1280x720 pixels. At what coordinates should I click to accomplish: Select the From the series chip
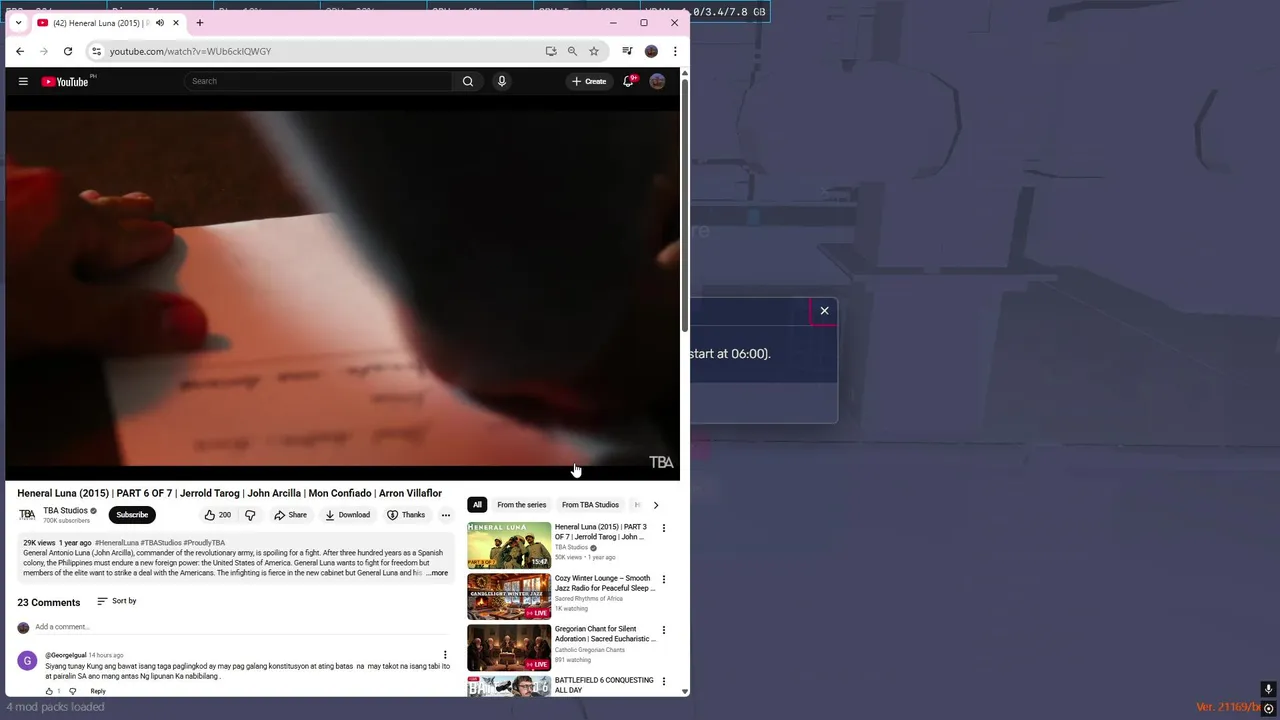(x=521, y=505)
